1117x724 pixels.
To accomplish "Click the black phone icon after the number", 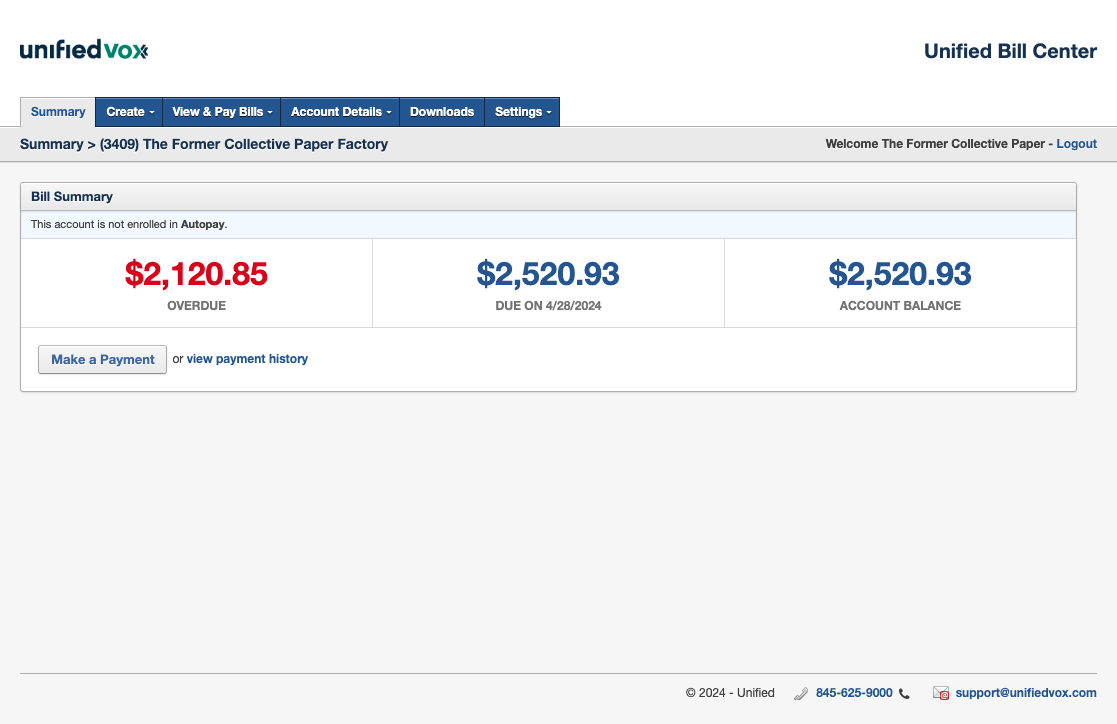I will [904, 693].
